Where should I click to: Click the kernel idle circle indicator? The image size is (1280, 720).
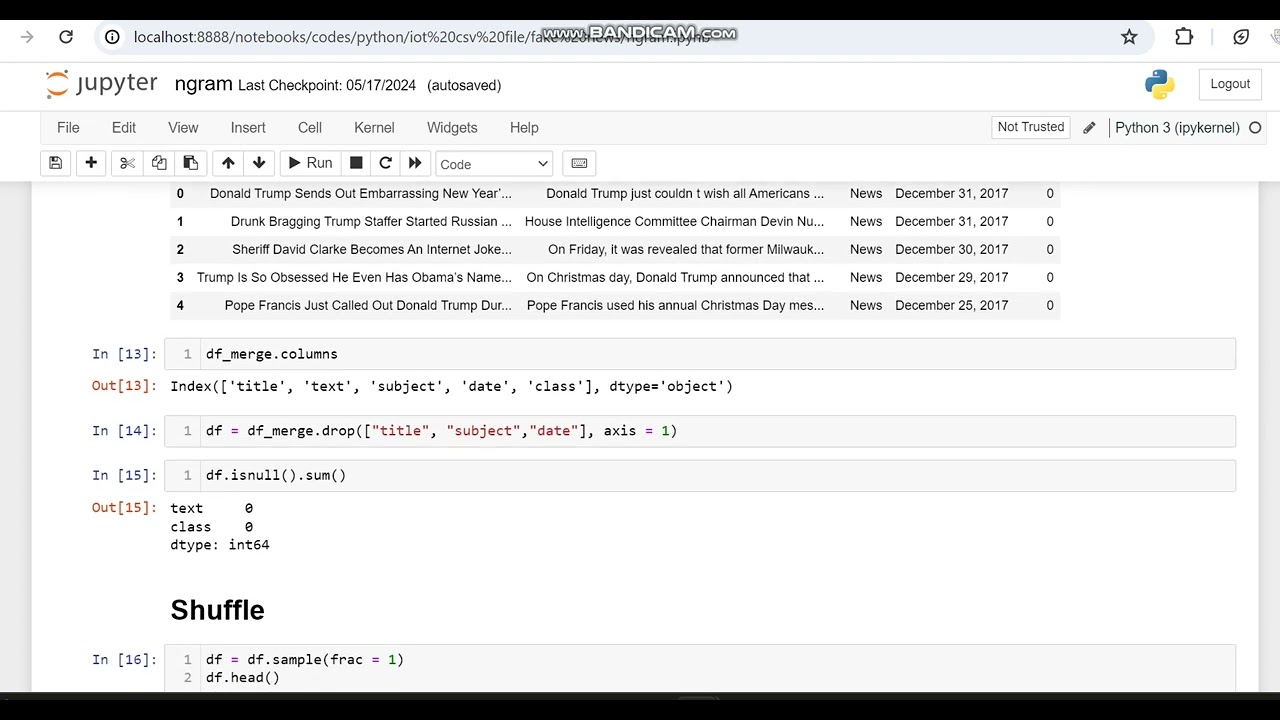[1255, 128]
